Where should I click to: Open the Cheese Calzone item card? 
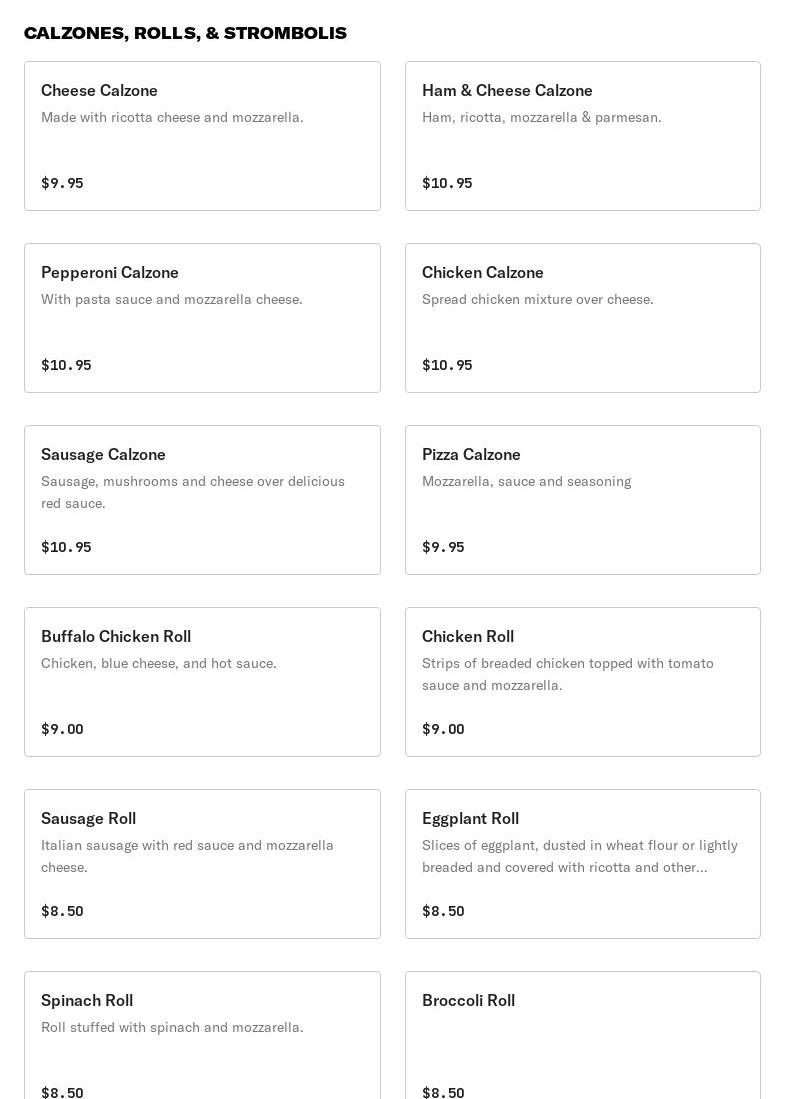tap(202, 136)
